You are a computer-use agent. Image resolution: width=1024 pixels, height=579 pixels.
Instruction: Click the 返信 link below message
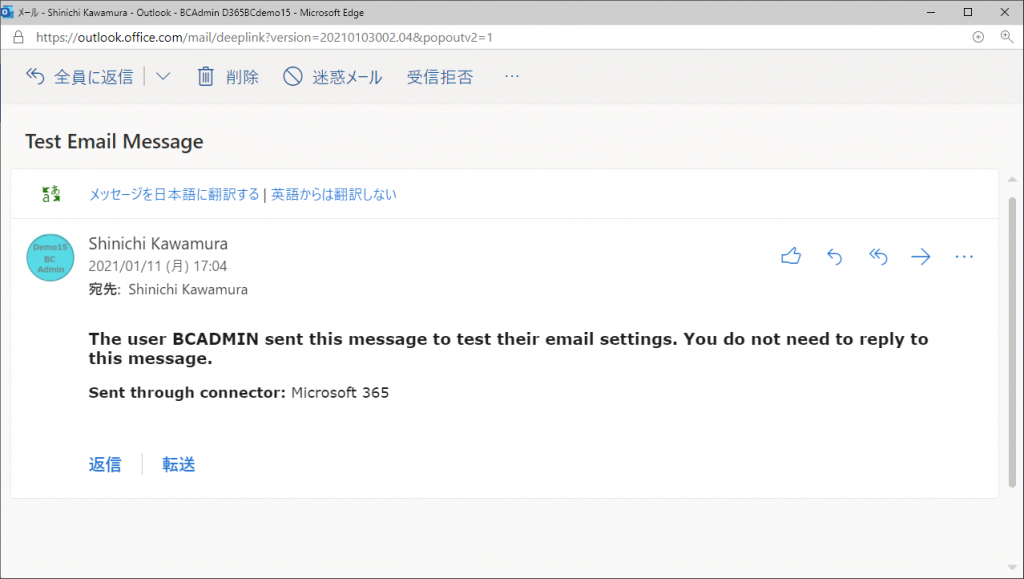(105, 464)
